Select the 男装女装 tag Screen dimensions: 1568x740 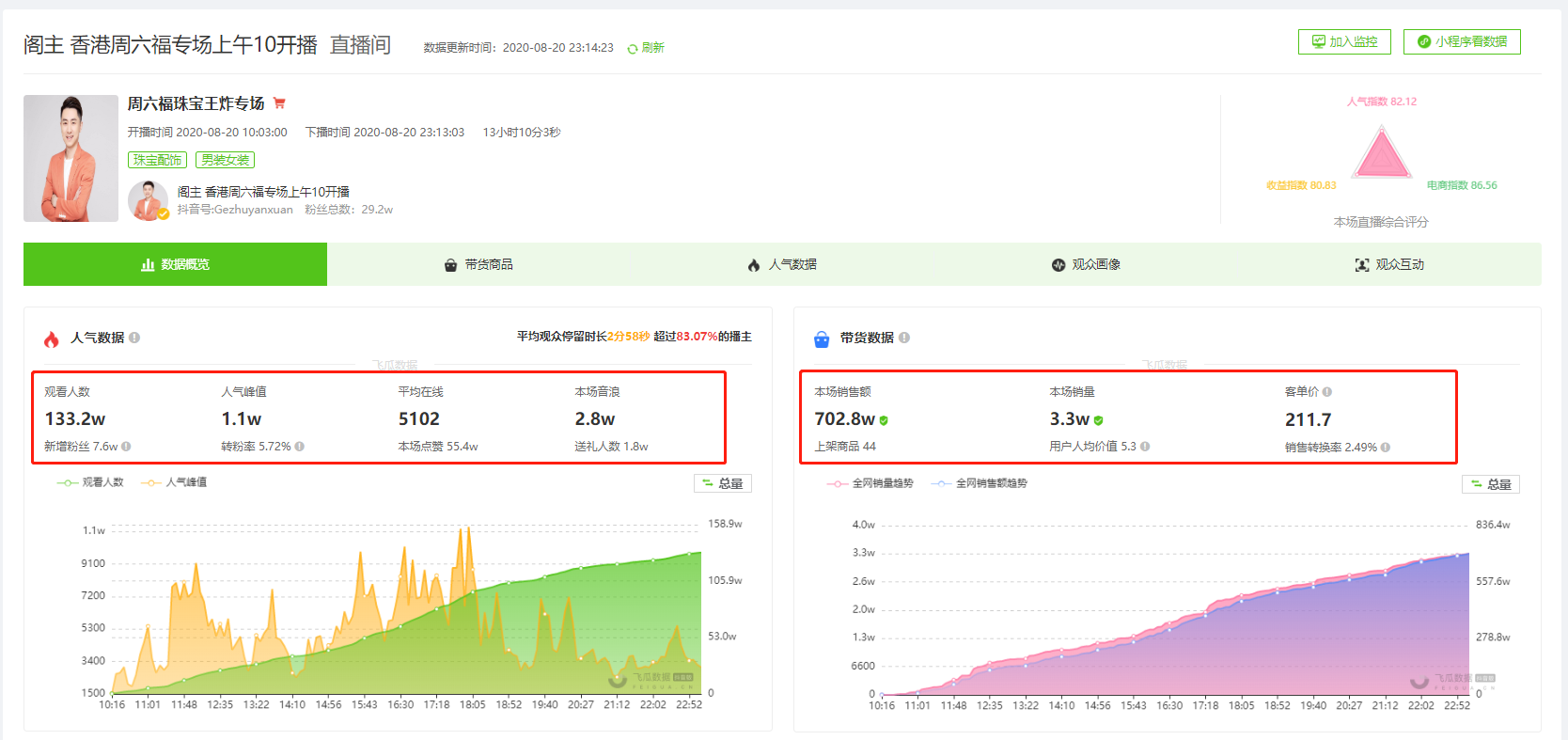225,160
